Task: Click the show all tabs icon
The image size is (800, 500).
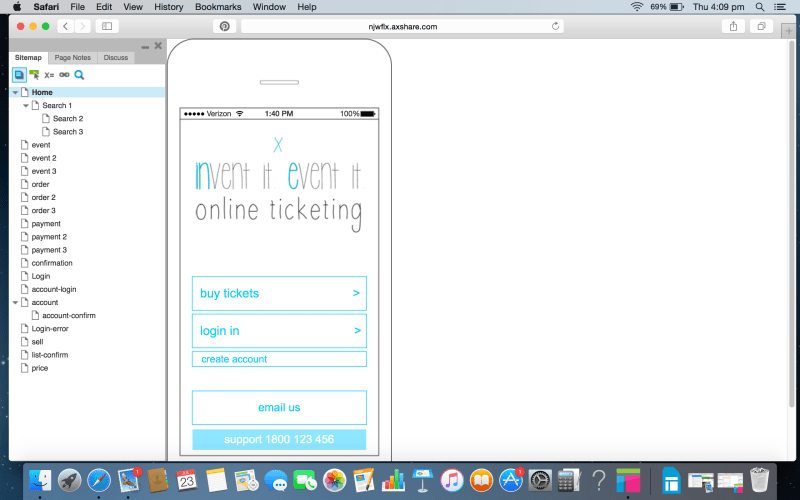Action: [x=761, y=26]
